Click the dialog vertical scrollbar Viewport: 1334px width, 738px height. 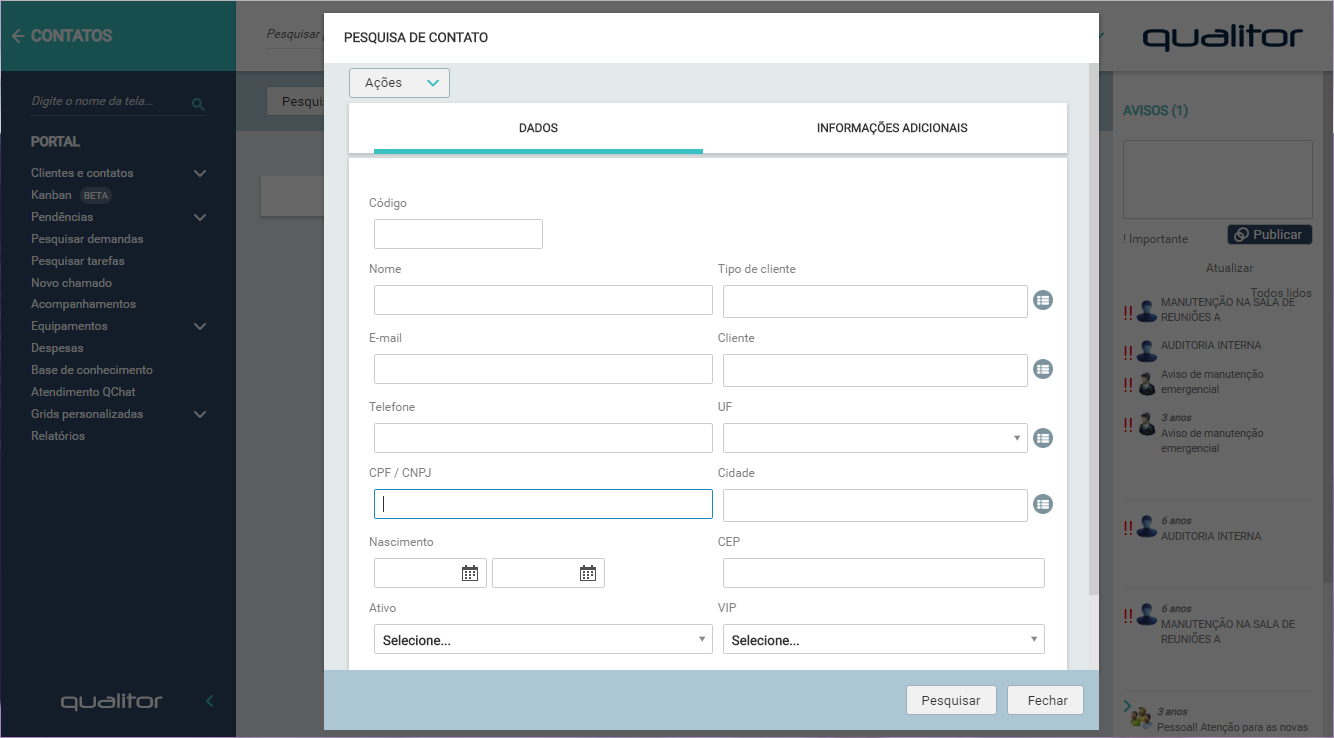coord(1094,330)
